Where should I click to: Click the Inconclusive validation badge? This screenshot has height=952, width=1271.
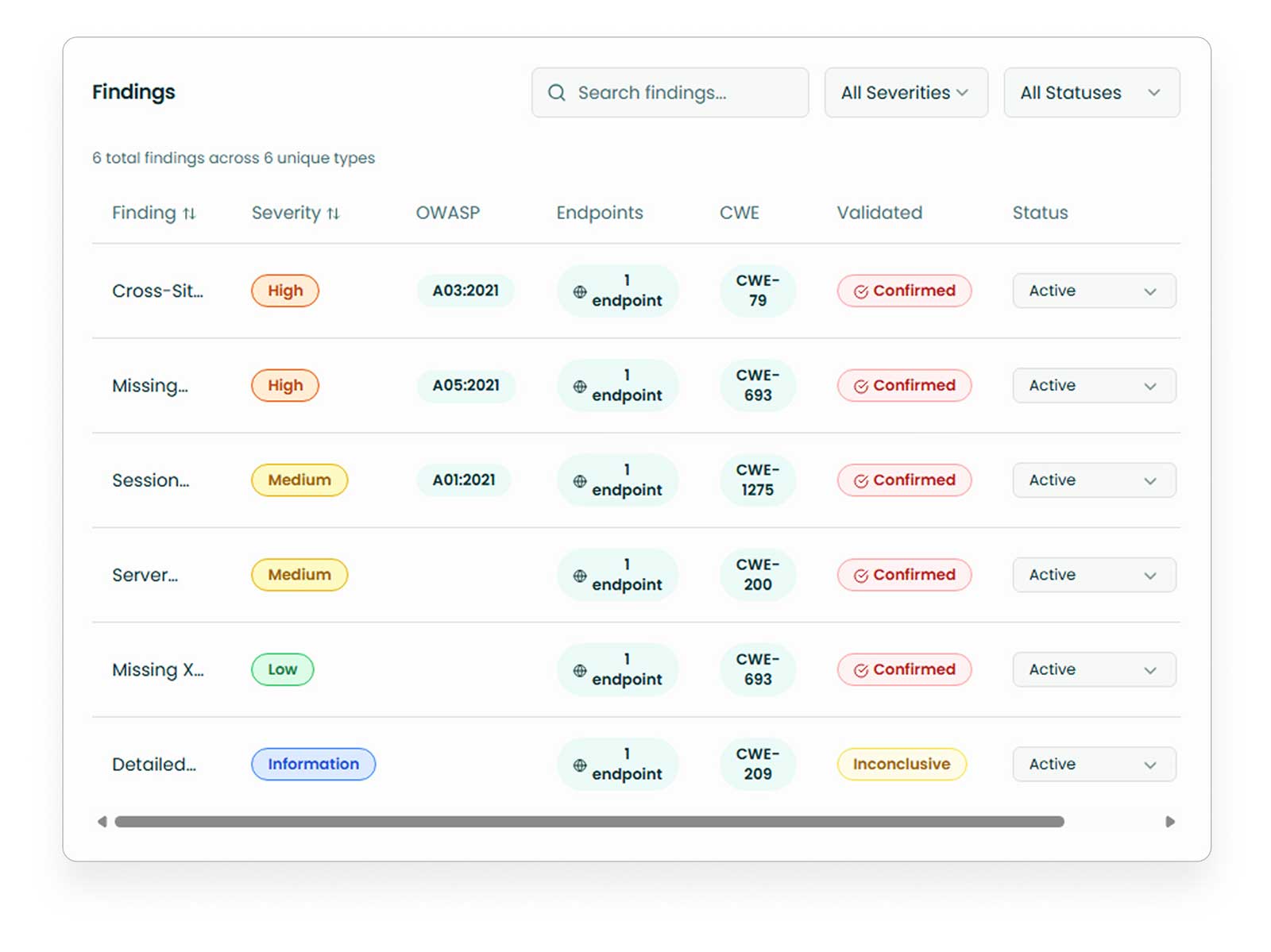coord(902,764)
